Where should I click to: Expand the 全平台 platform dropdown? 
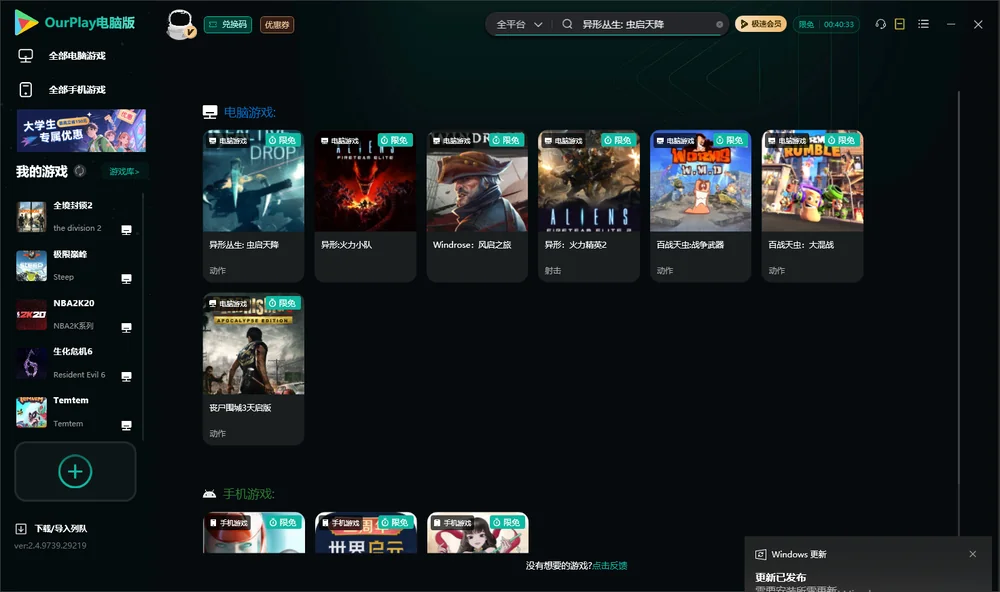click(519, 24)
